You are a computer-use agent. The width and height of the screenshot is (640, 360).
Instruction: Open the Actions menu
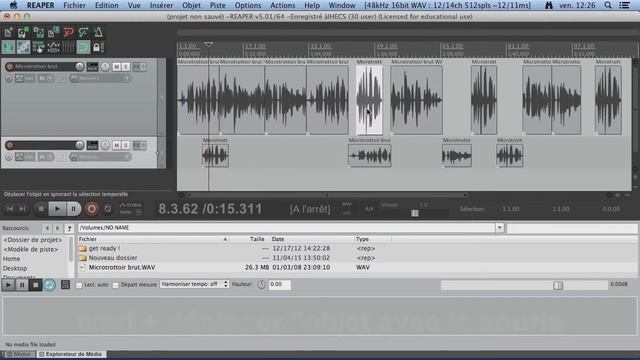pyautogui.click(x=282, y=5)
